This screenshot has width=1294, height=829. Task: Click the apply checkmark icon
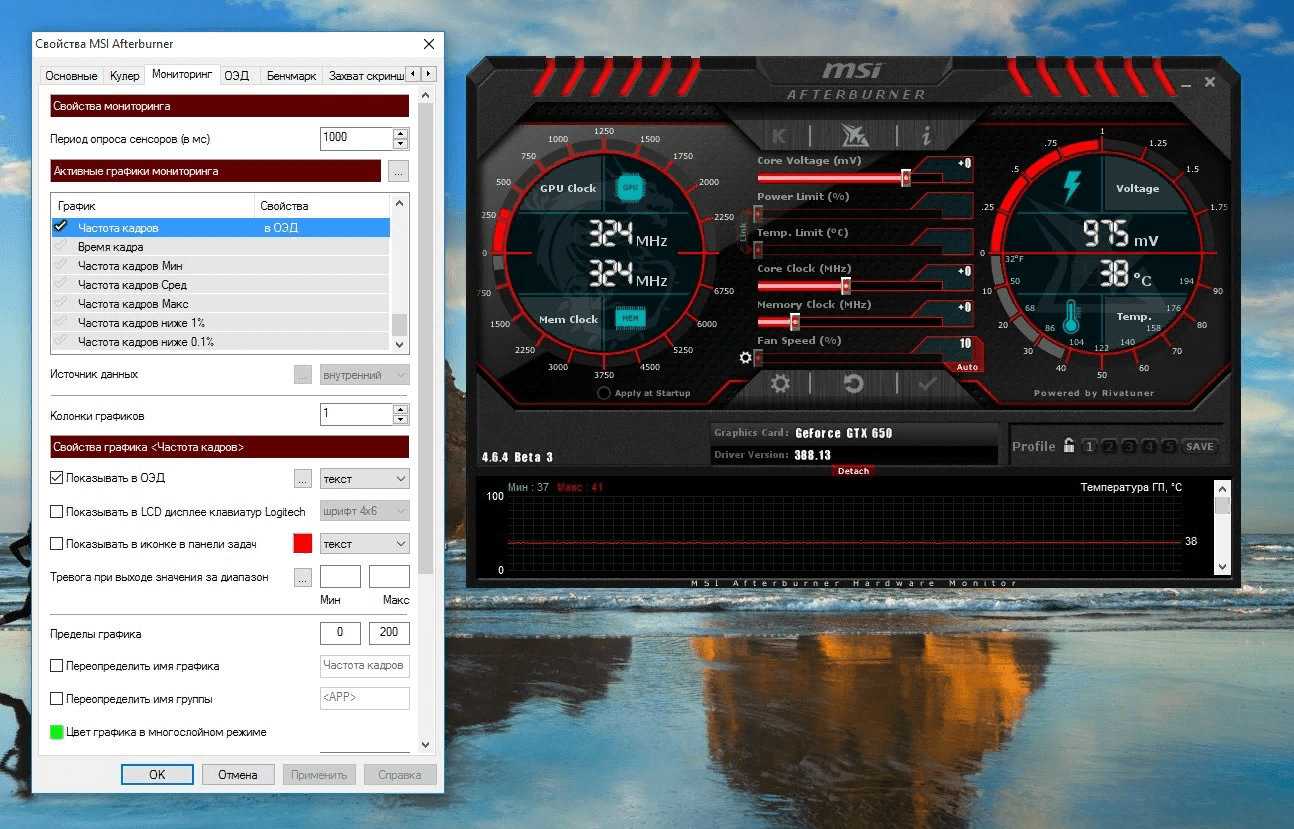click(x=926, y=384)
